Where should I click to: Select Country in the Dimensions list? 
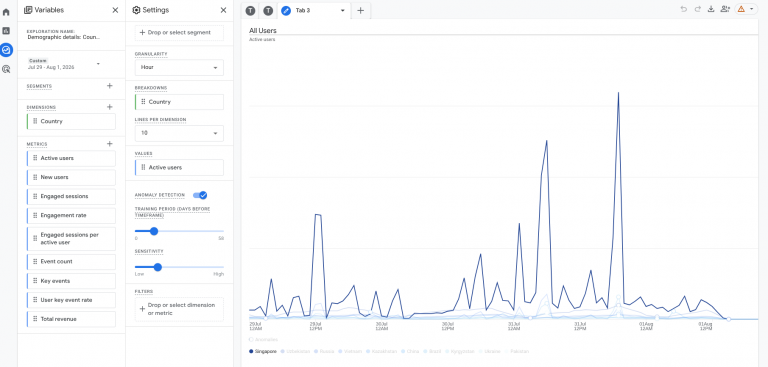[72, 122]
